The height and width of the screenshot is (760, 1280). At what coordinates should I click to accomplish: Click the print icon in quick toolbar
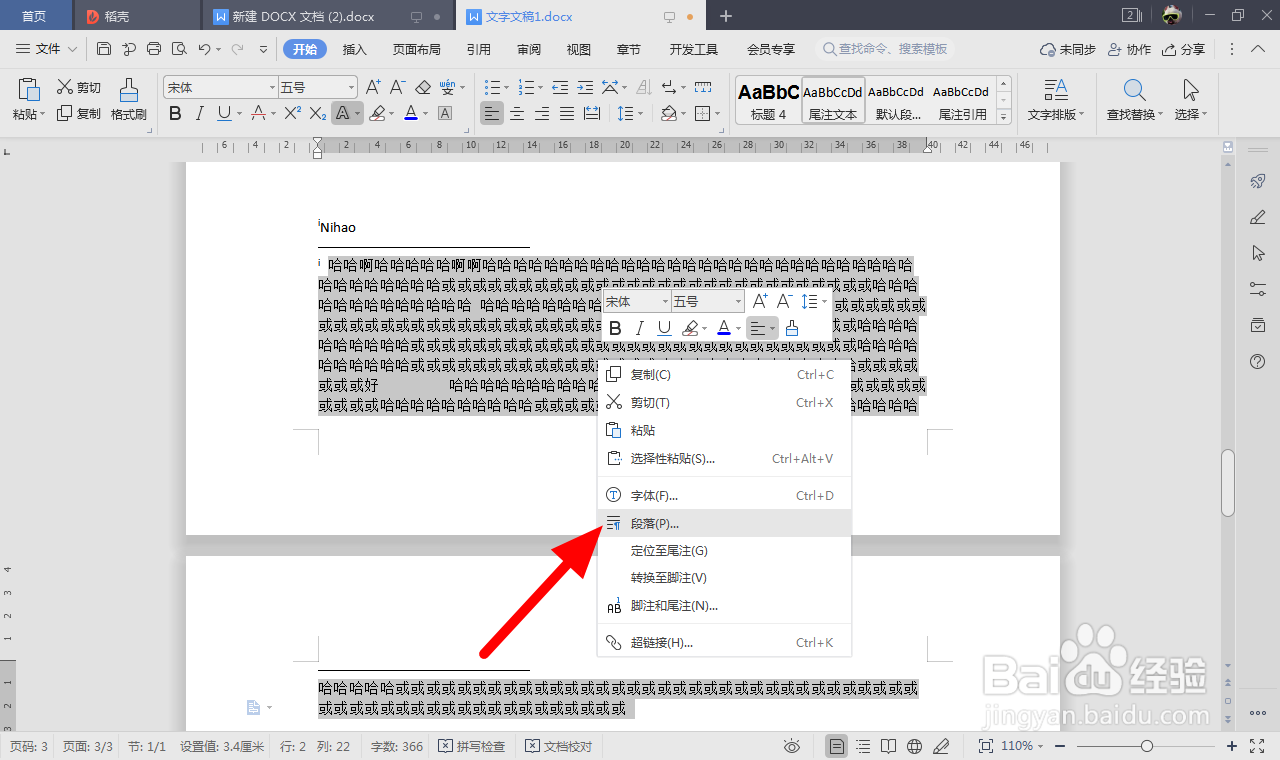click(x=154, y=49)
